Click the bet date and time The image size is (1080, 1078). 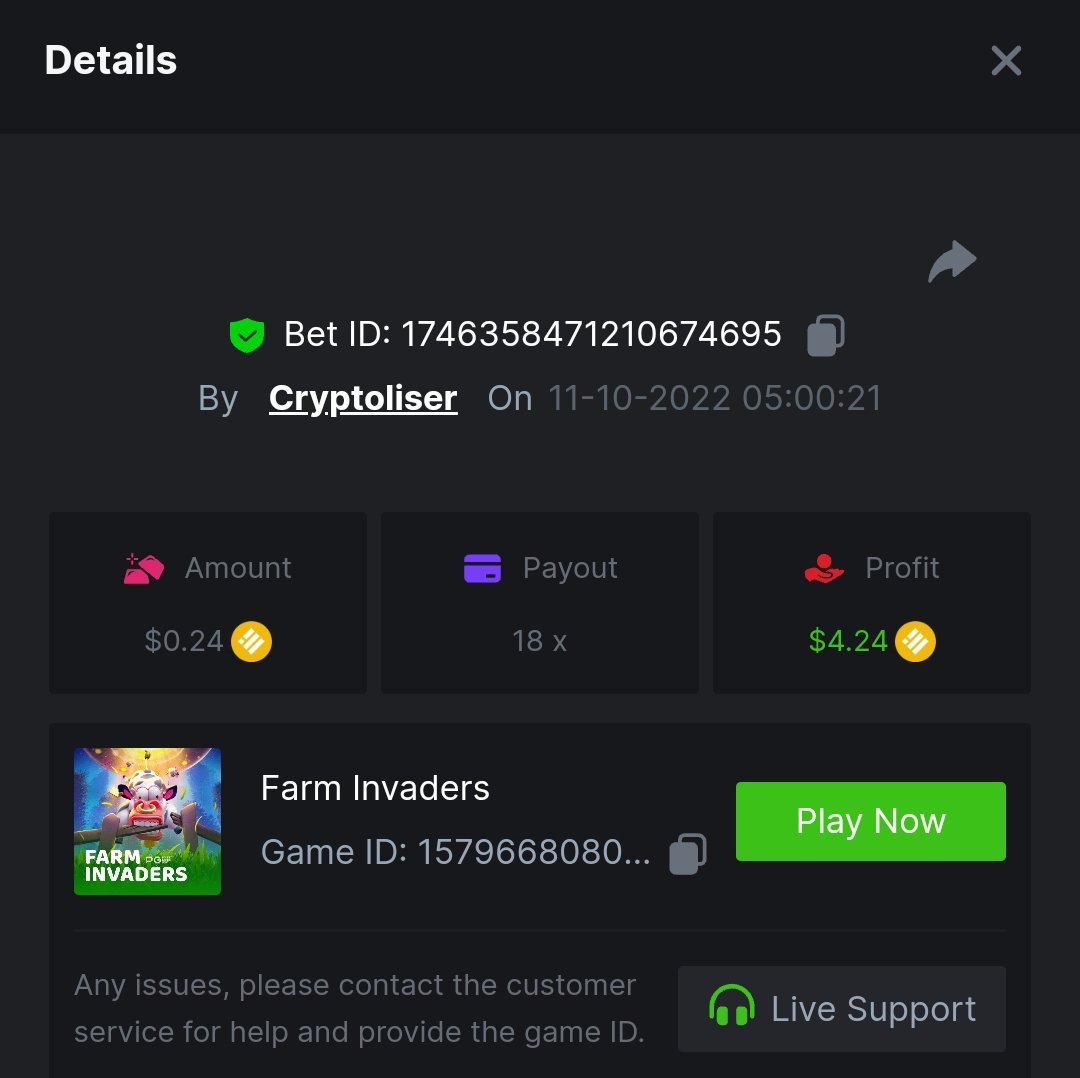pos(714,398)
